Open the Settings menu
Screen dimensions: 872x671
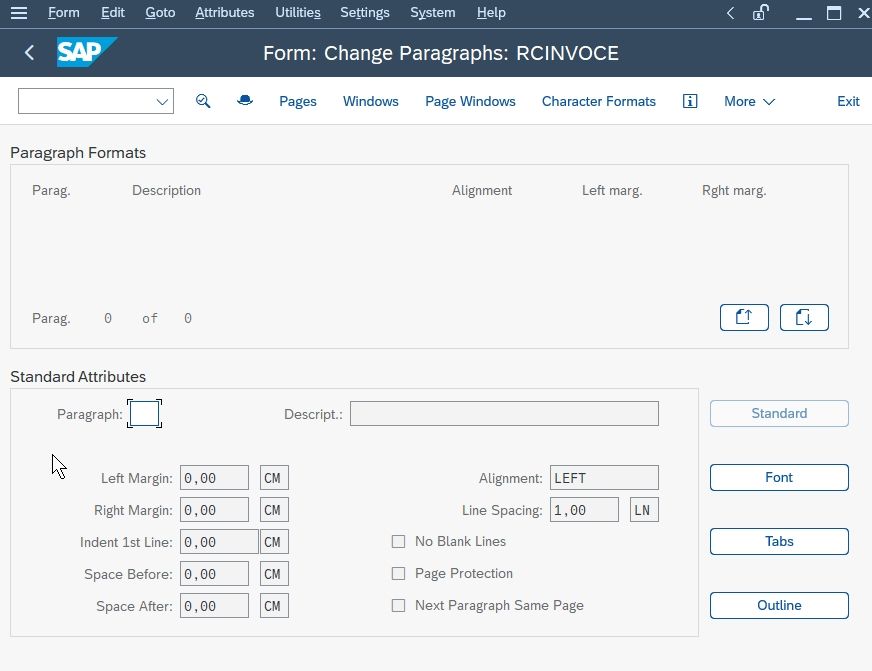[x=365, y=12]
